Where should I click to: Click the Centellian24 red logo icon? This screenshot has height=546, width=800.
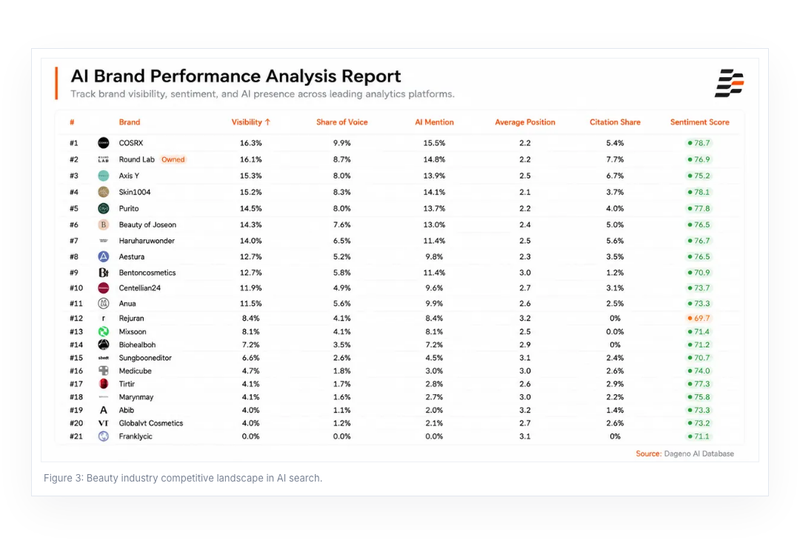tap(103, 288)
